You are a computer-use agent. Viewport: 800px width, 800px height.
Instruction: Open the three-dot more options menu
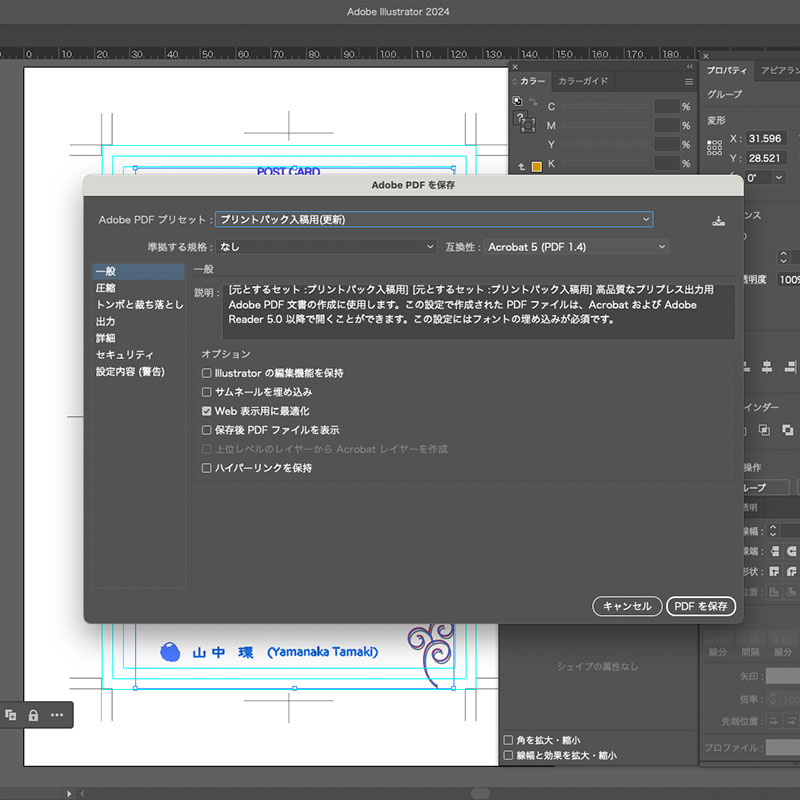[56, 715]
